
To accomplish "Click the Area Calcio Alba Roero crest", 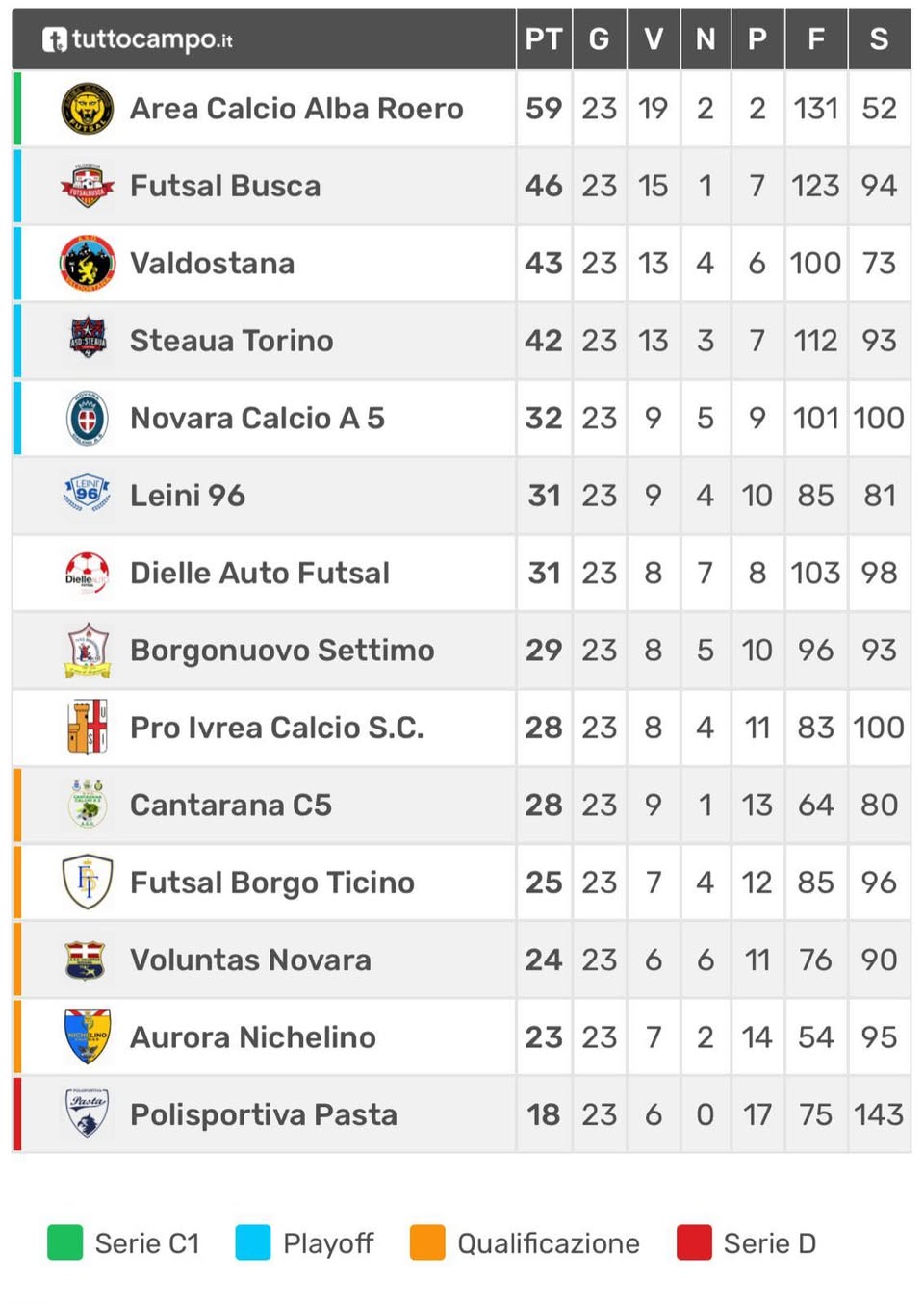I will pos(88,108).
